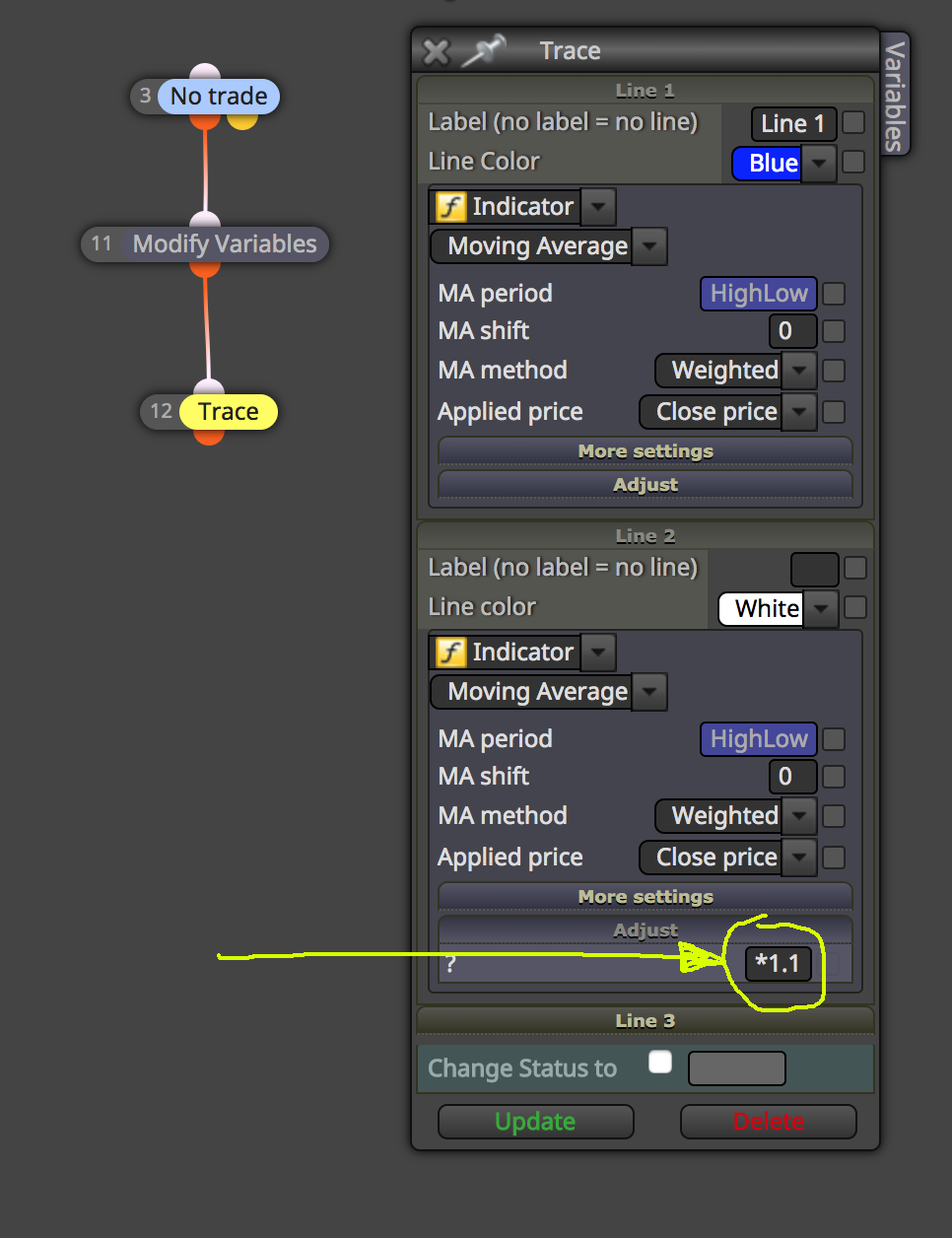Click the Line 2 Indicator function icon
The height and width of the screenshot is (1238, 952).
[x=450, y=653]
